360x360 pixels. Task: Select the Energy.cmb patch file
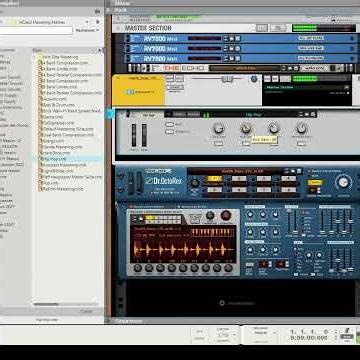[x=52, y=141]
